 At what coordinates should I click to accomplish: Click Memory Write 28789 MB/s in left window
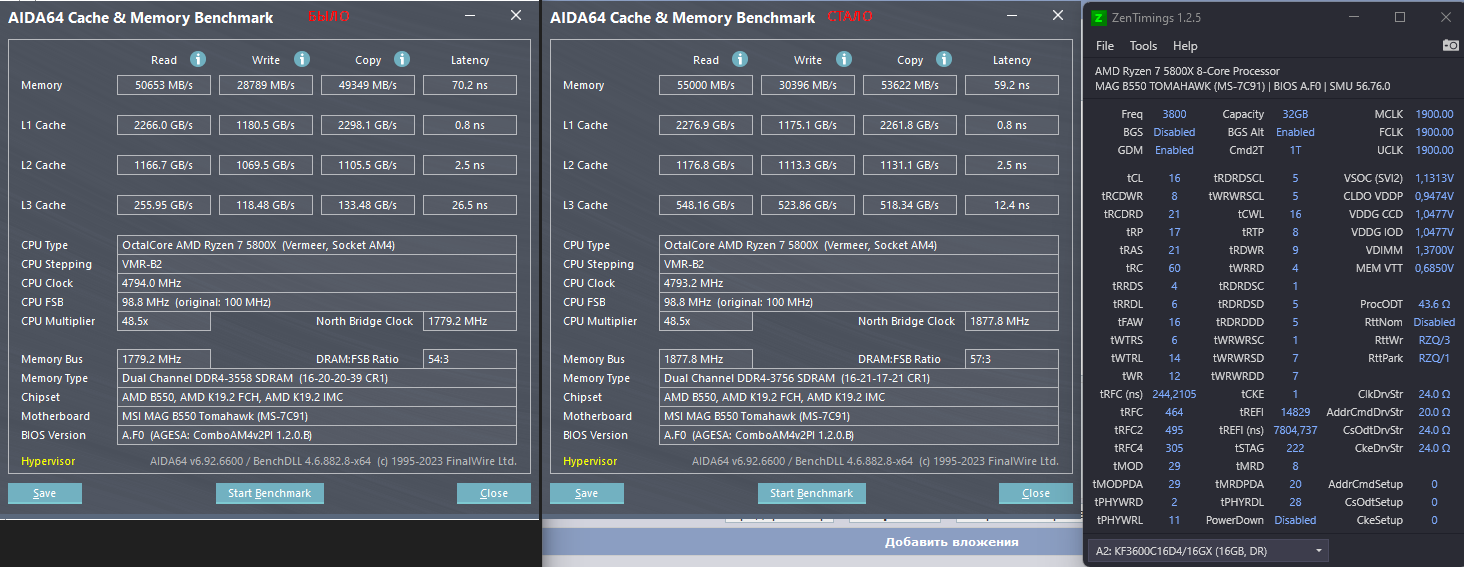(266, 85)
